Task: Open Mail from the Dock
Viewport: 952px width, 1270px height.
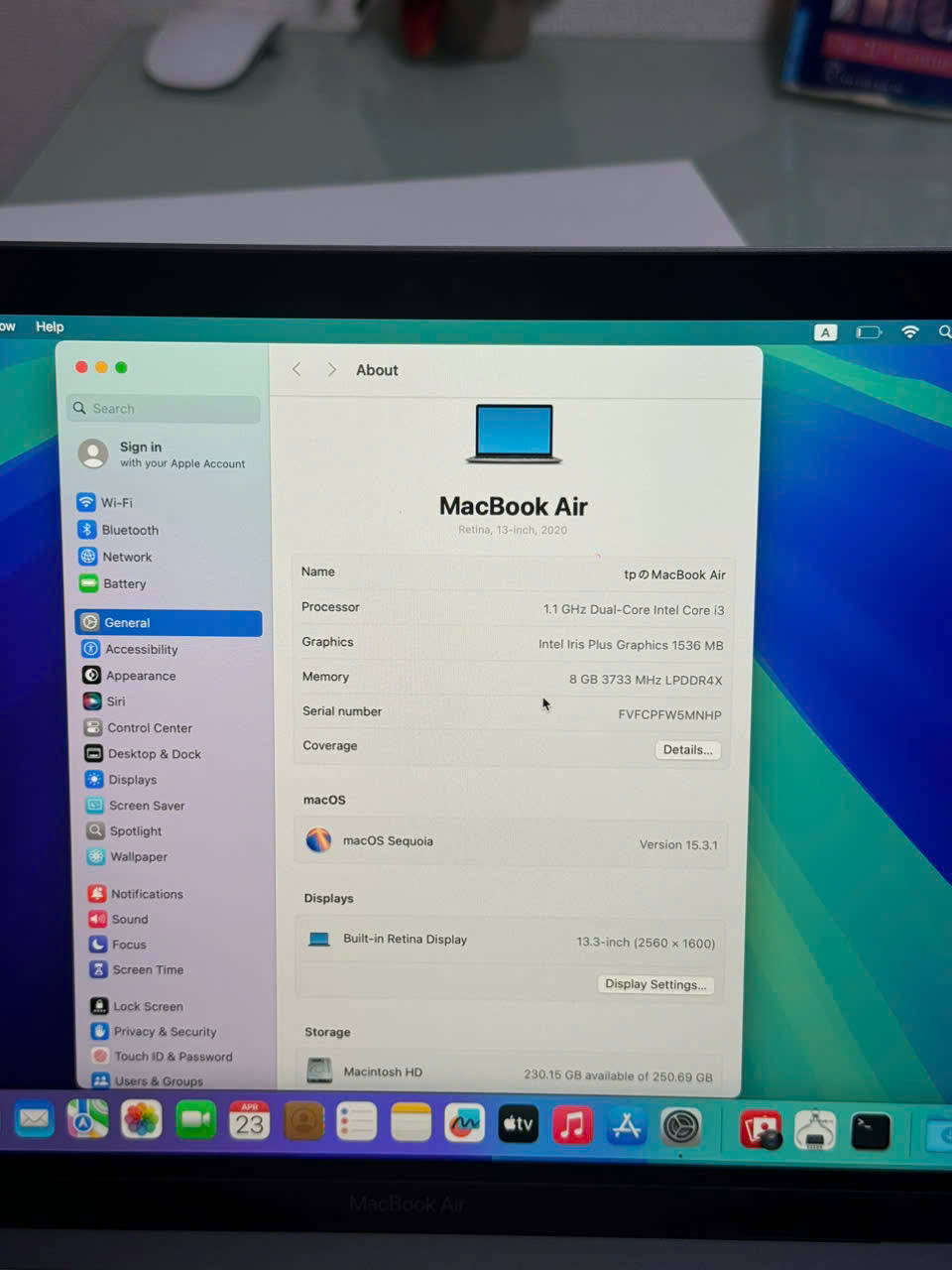Action: click(34, 1120)
